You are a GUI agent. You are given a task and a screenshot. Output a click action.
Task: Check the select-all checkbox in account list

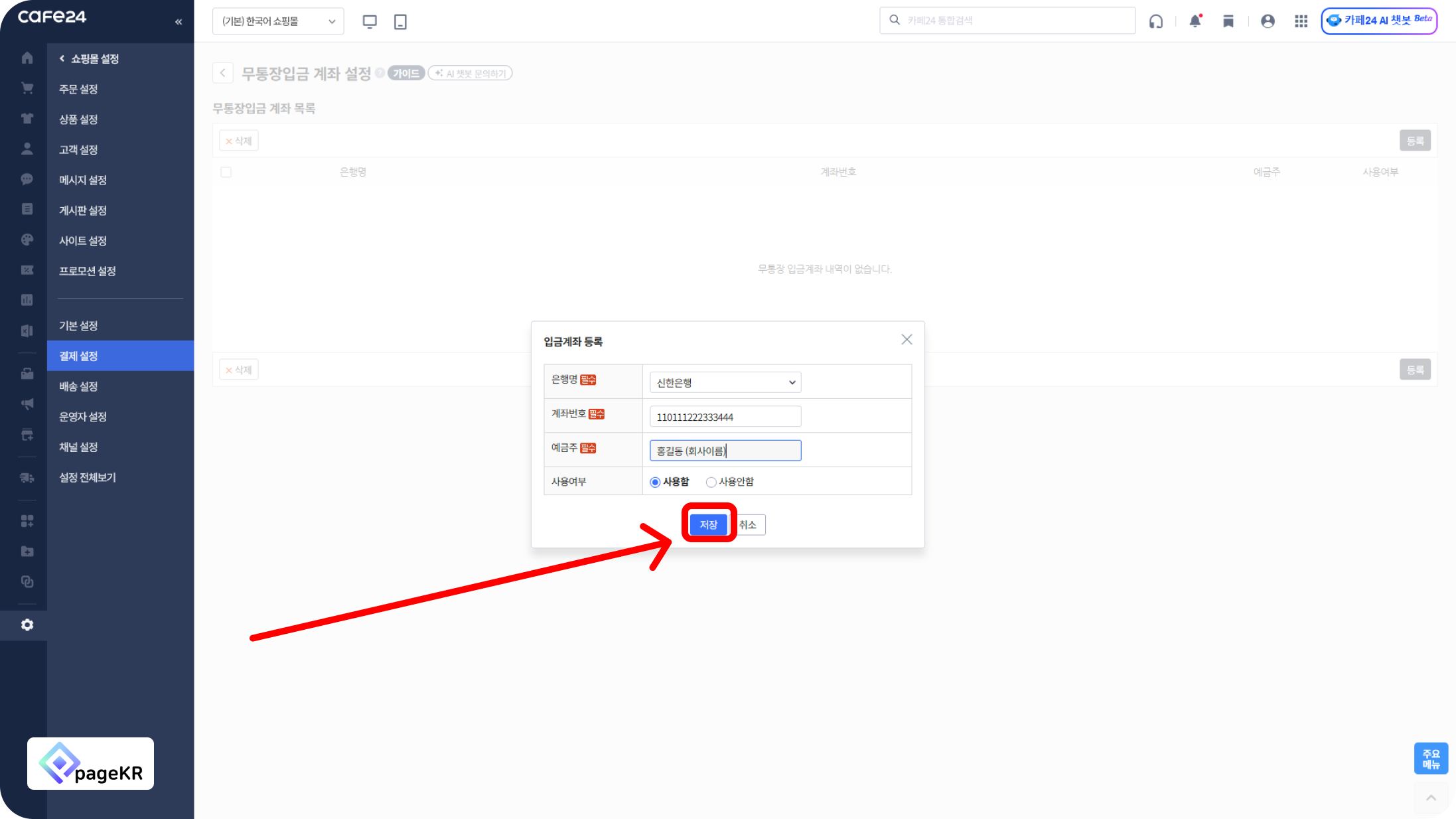[x=226, y=172]
